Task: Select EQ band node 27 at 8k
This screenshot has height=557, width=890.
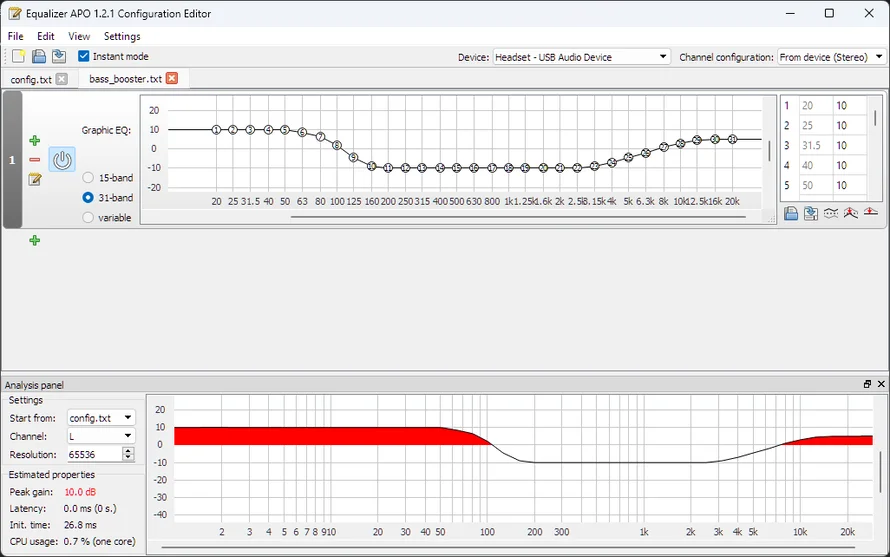Action: tap(664, 147)
